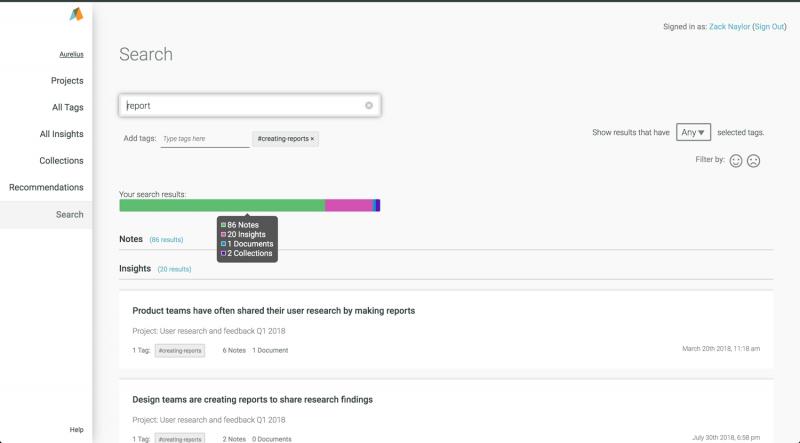
Task: Click the Aurelius account link
Action: tap(71, 54)
